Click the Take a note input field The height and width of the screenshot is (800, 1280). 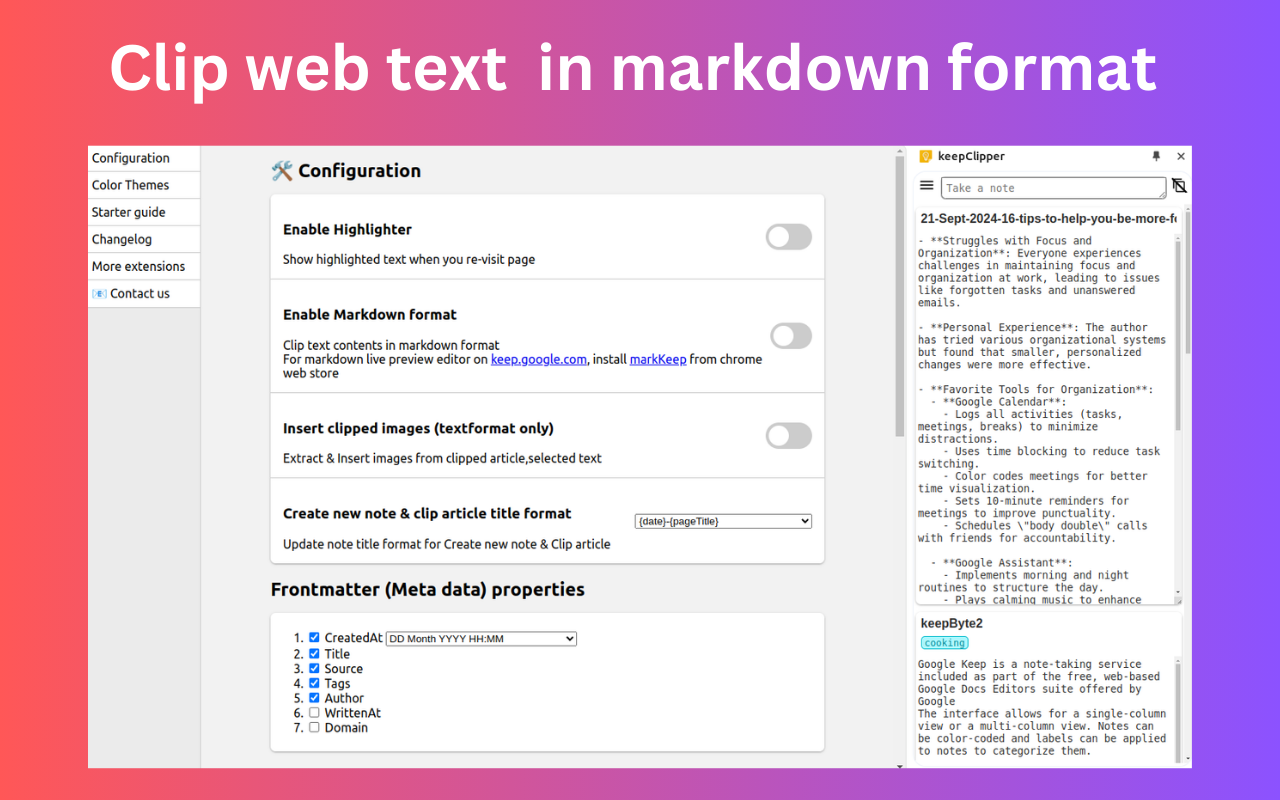pyautogui.click(x=1052, y=187)
